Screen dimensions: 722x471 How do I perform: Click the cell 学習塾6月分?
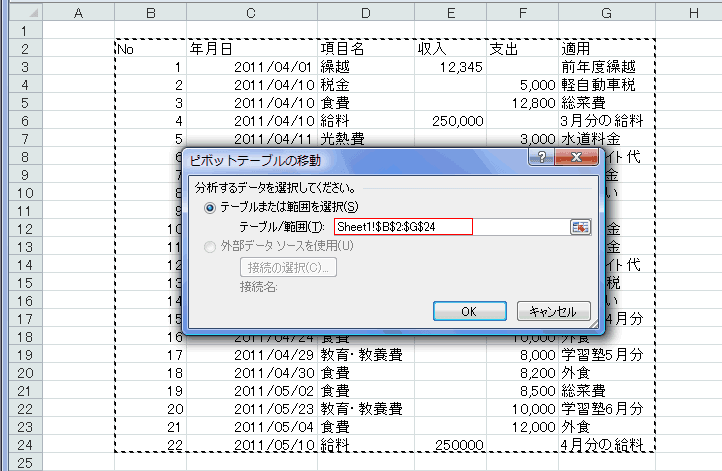coord(607,408)
